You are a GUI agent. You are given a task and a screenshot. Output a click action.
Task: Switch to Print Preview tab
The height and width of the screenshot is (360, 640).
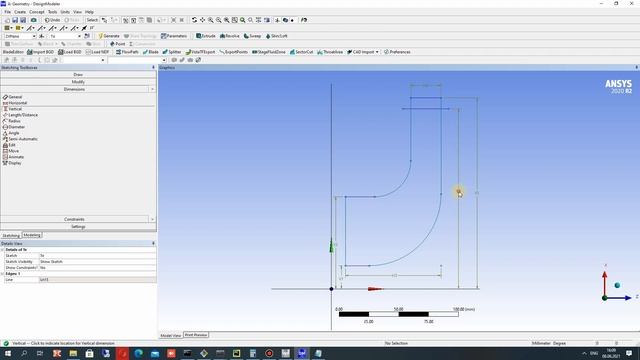pyautogui.click(x=196, y=335)
